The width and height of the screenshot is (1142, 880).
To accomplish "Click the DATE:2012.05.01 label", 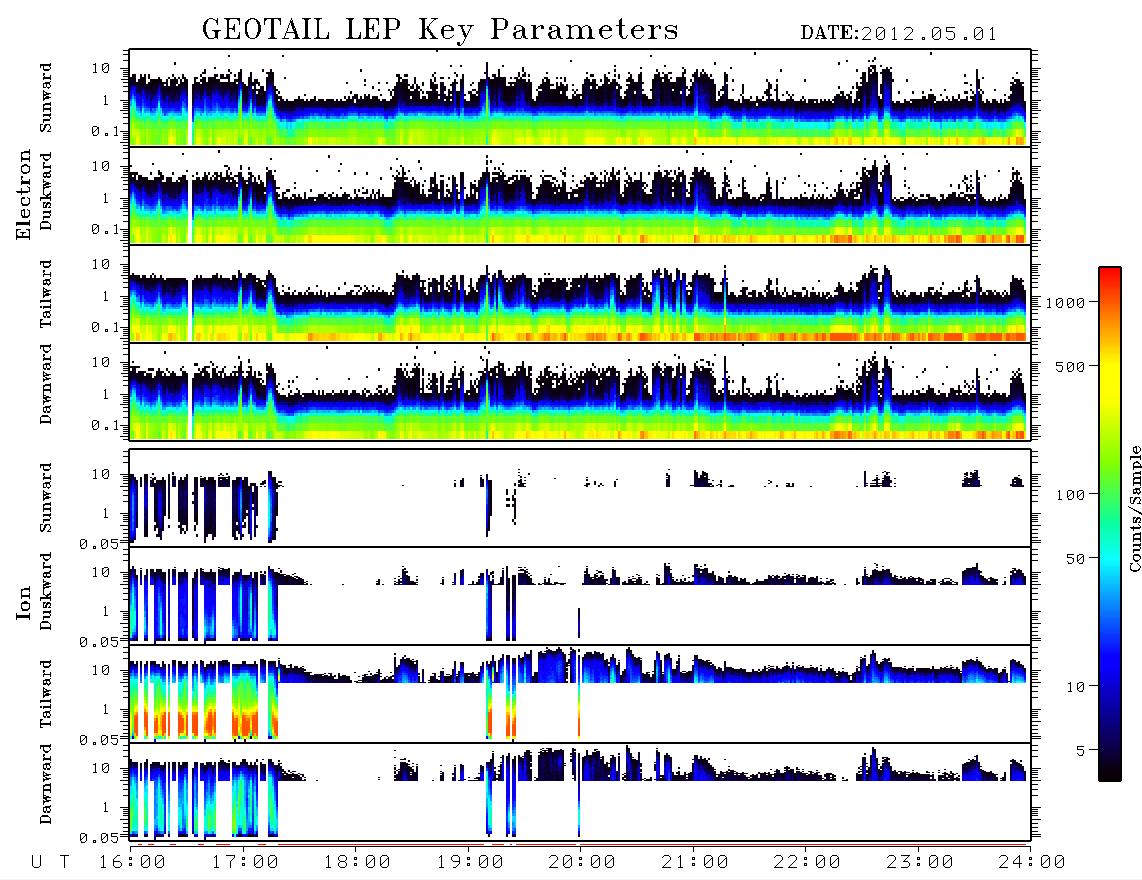I will 899,34.
